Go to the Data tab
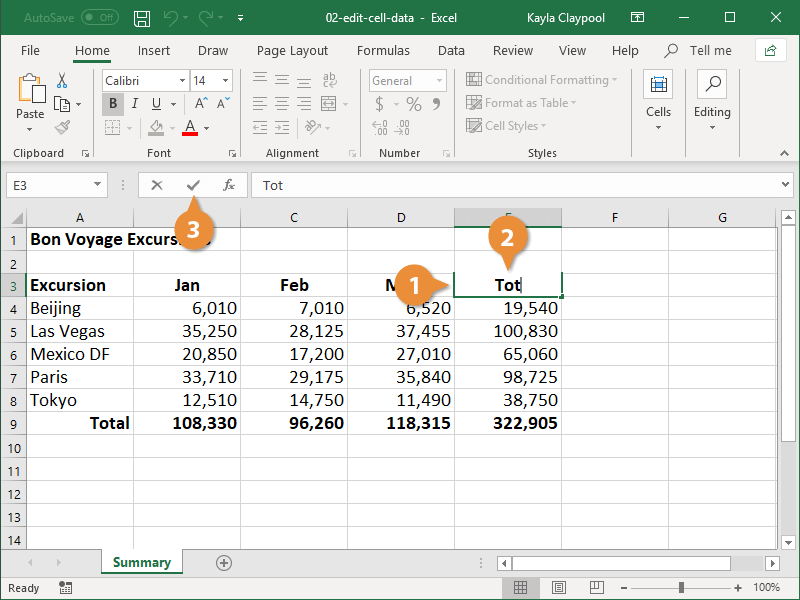 452,51
